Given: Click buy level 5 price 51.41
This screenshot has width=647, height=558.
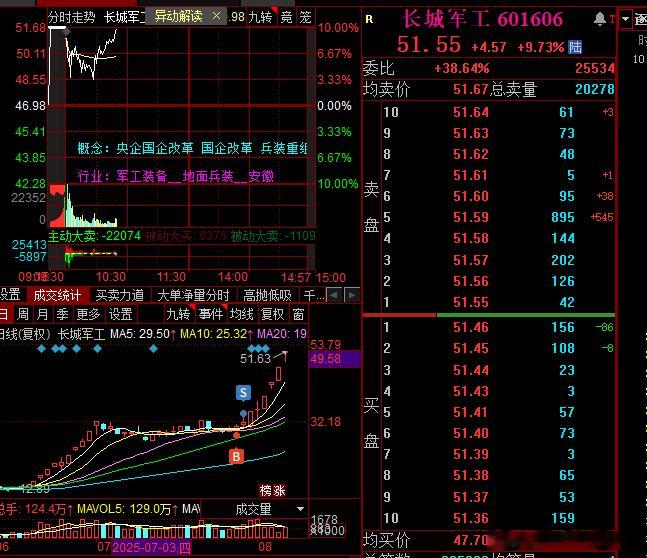Looking at the screenshot, I should (x=471, y=412).
